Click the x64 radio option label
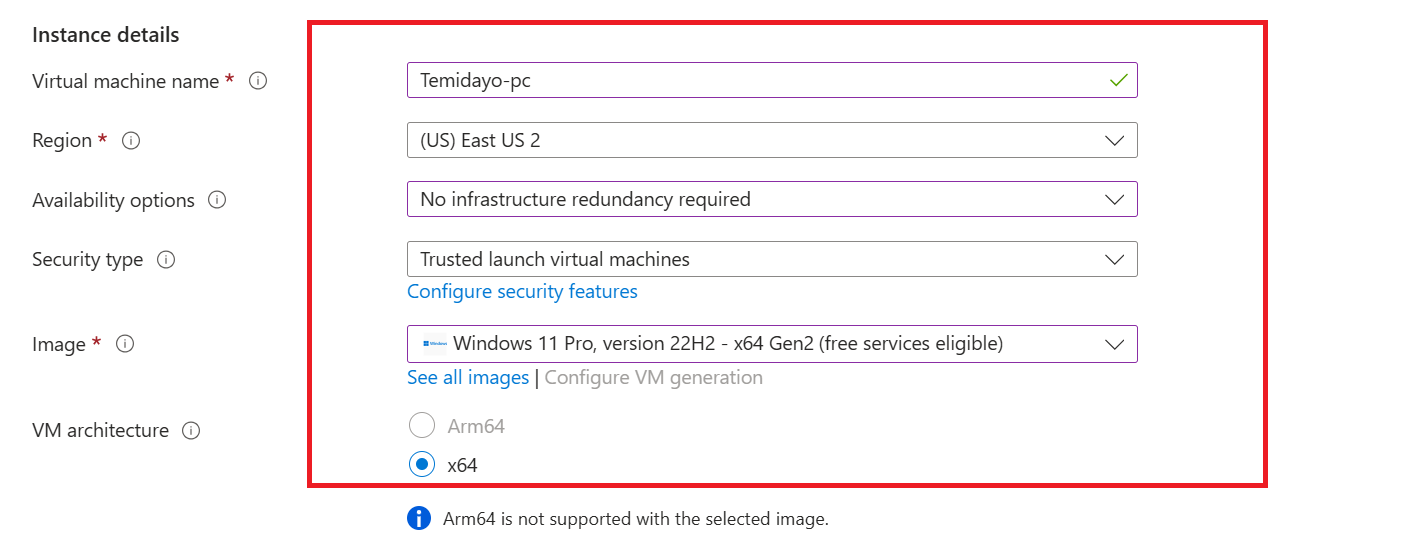Viewport: 1408px width, 559px height. [x=462, y=465]
